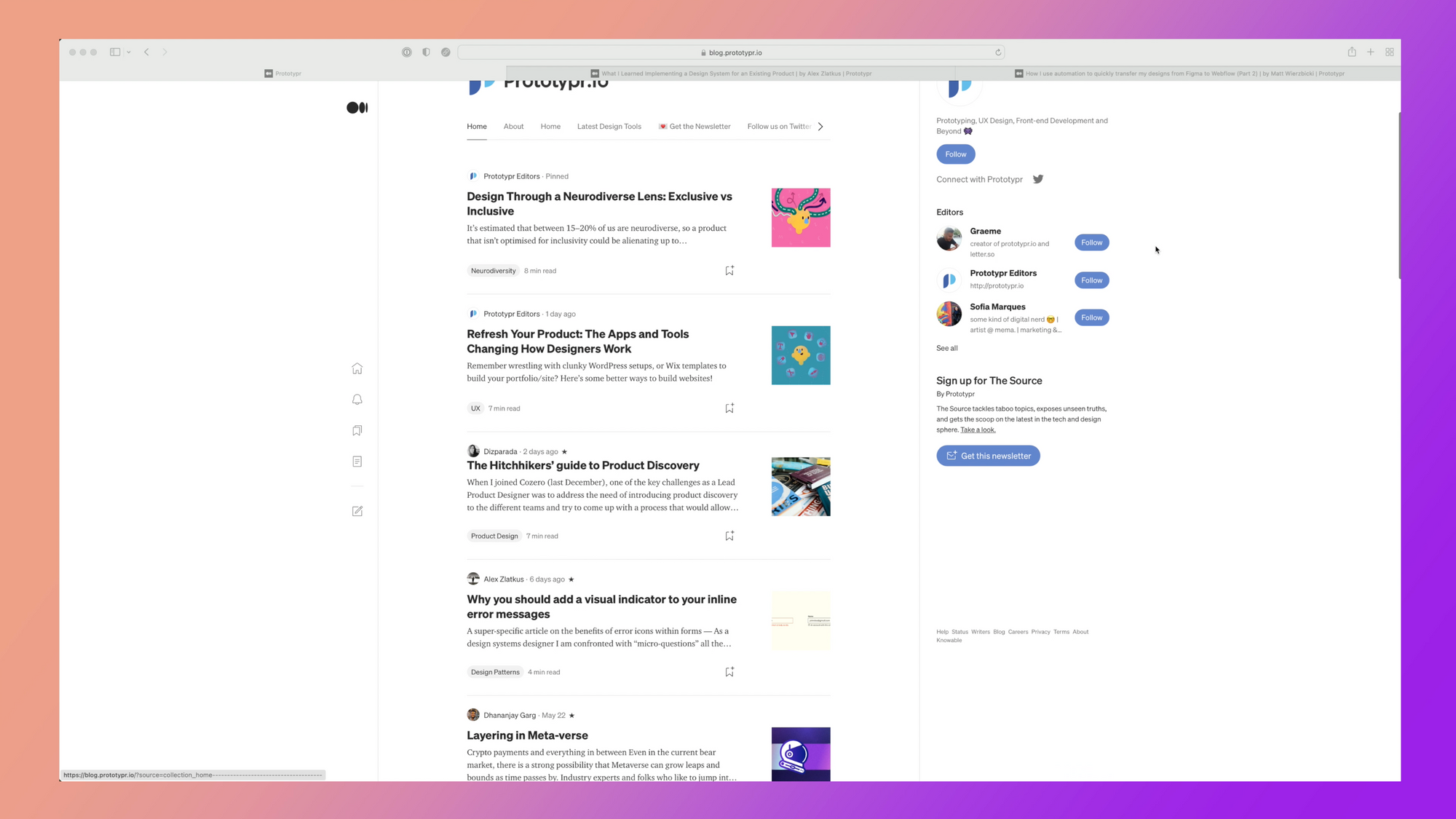
Task: Open the Medium Home icon in the left sidebar
Action: 357,368
